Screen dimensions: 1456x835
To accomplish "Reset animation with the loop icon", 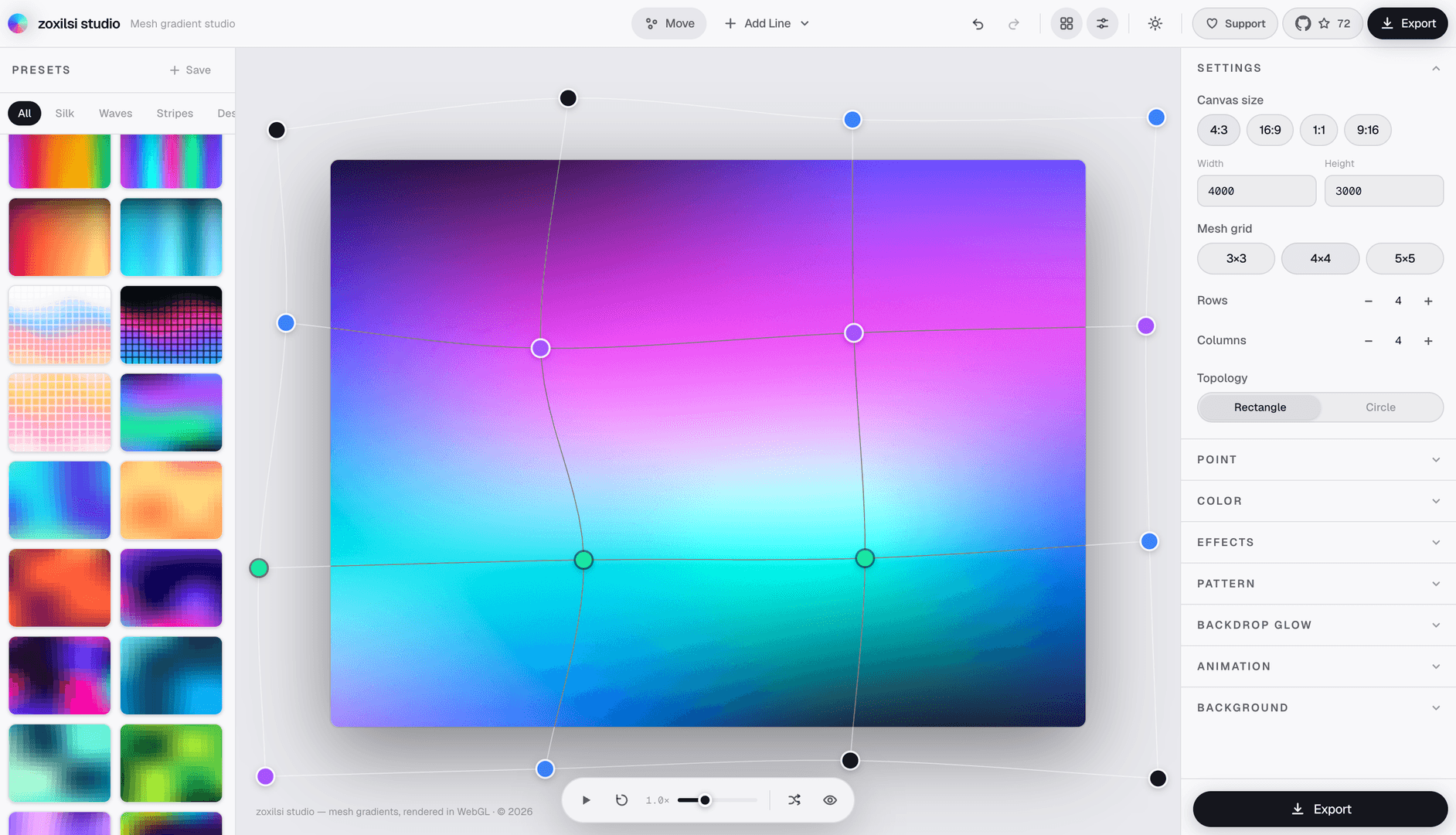I will (x=621, y=800).
